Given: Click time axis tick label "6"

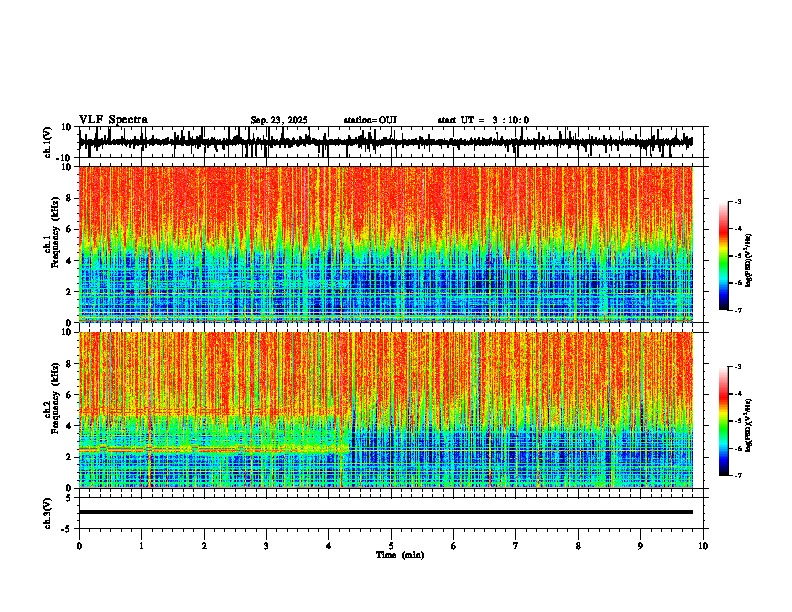Looking at the screenshot, I should [454, 546].
